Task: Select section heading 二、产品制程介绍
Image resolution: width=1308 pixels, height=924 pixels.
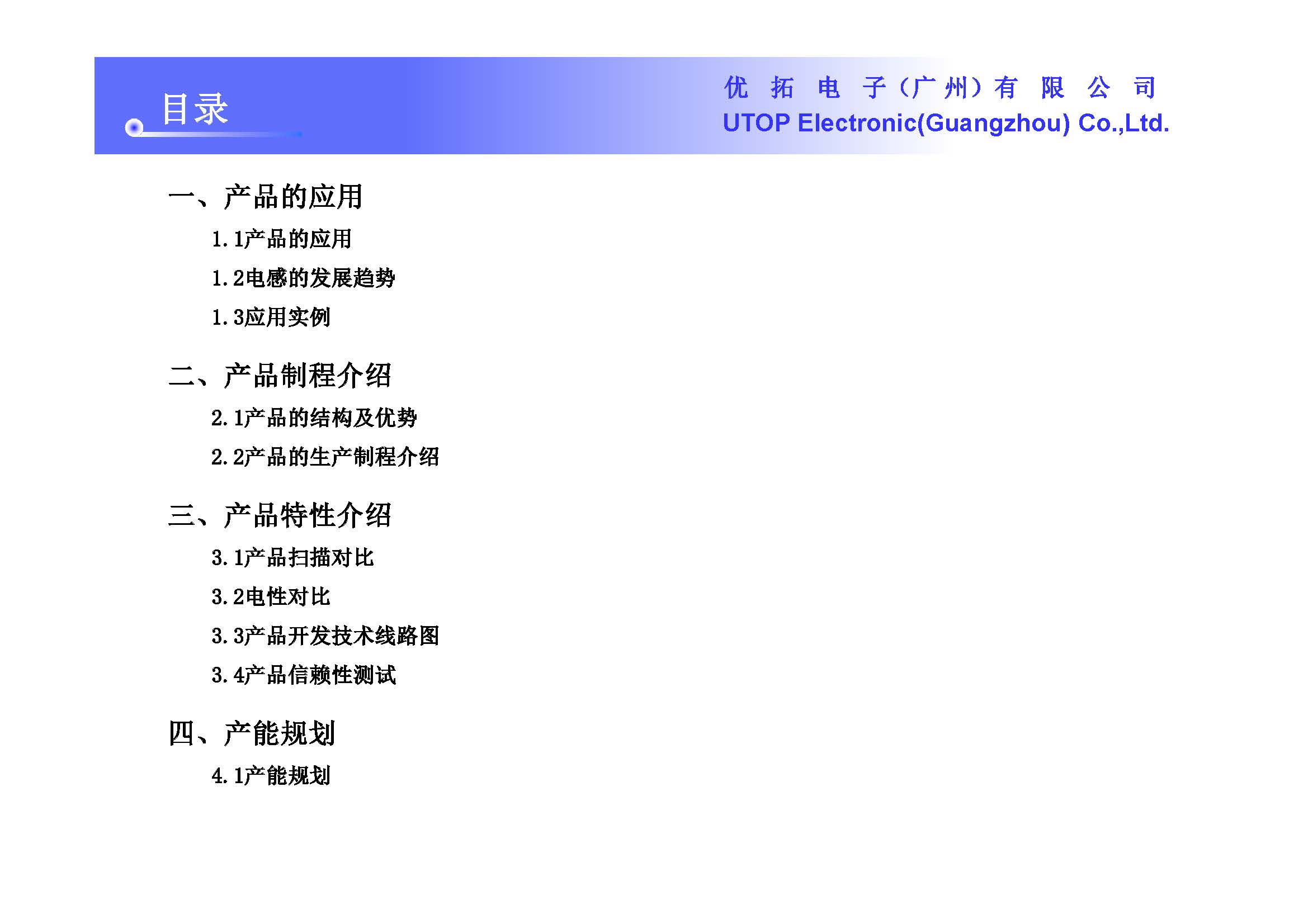Action: coord(280,376)
